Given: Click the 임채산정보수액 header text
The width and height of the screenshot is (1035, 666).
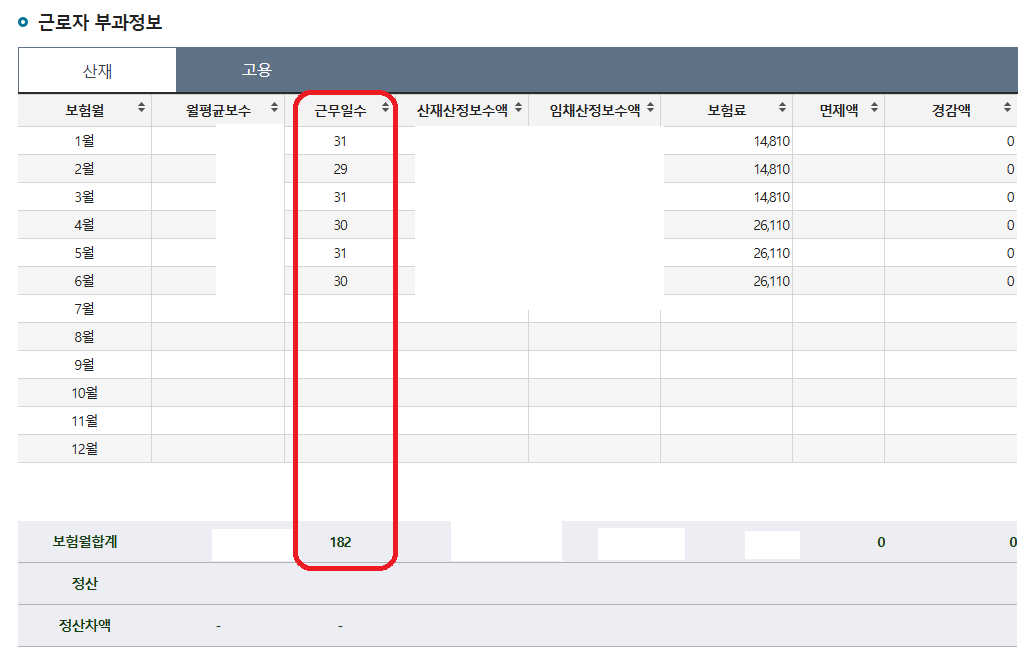Looking at the screenshot, I should (x=595, y=110).
